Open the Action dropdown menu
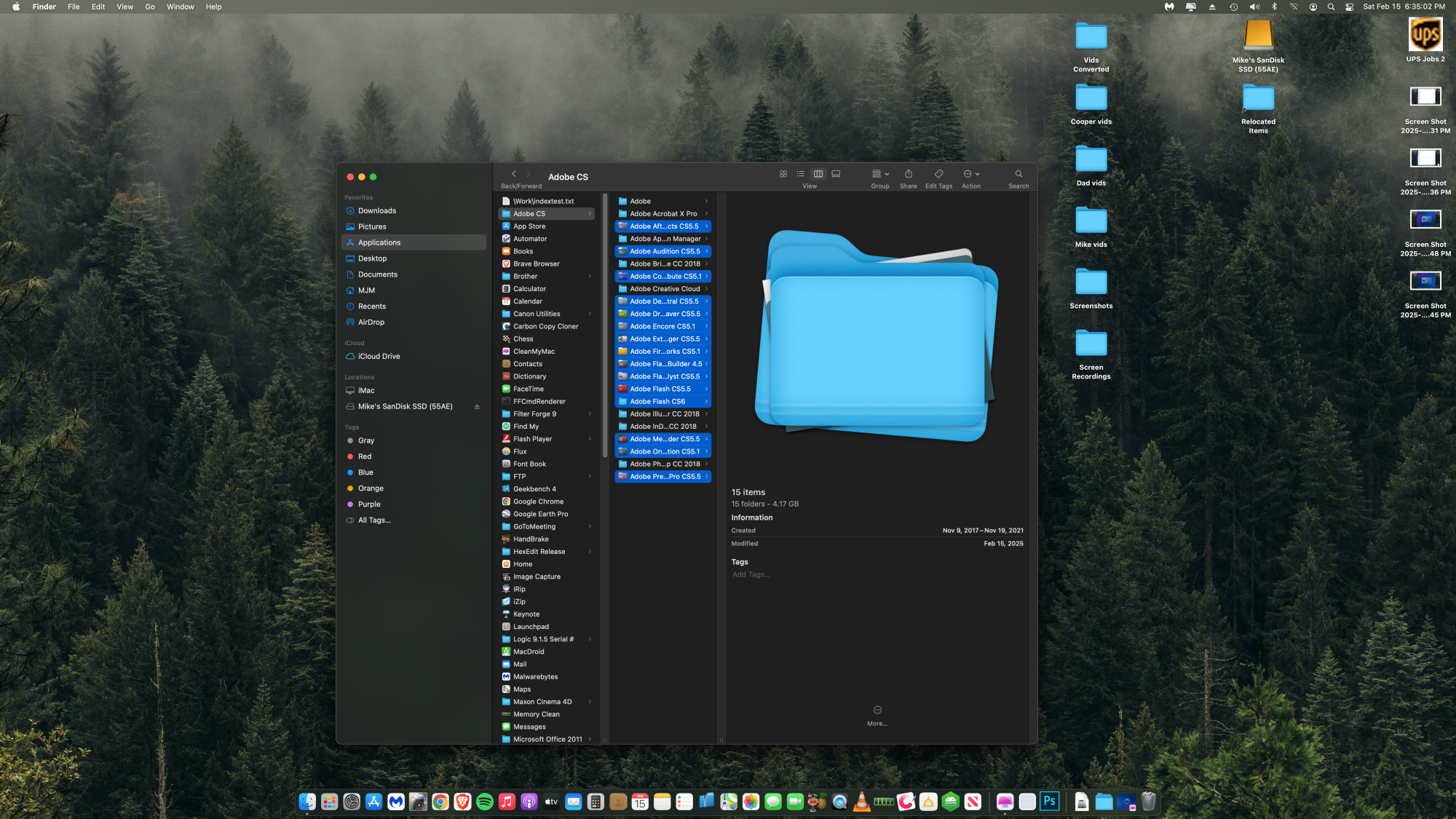Viewport: 1456px width, 819px height. tap(971, 174)
